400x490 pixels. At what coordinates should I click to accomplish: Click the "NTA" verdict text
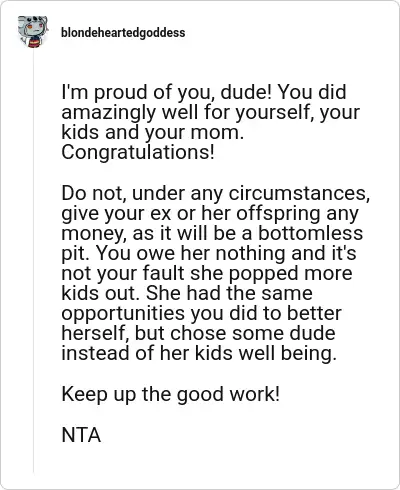tap(81, 435)
